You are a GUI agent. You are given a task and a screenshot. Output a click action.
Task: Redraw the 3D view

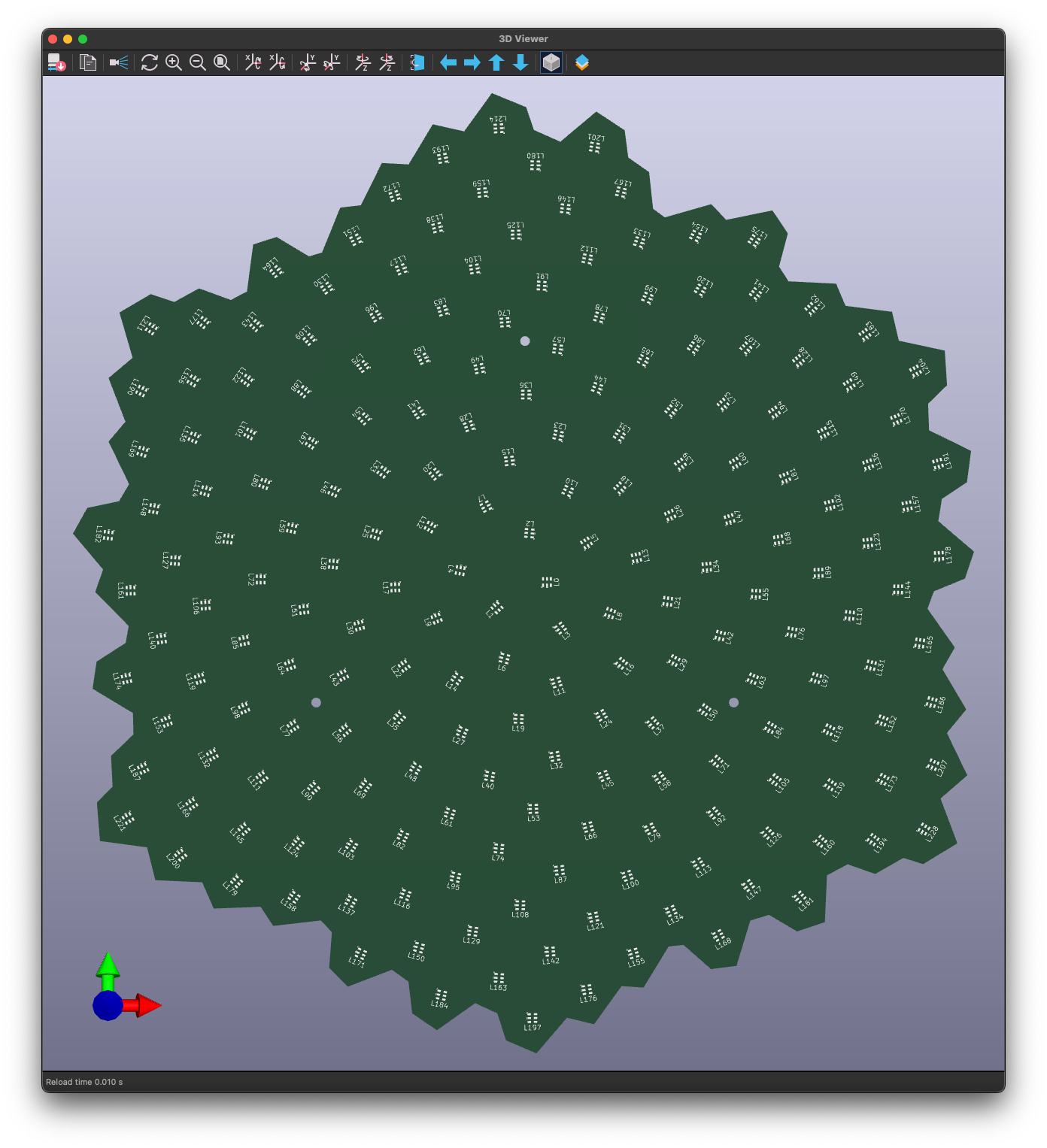pyautogui.click(x=150, y=62)
